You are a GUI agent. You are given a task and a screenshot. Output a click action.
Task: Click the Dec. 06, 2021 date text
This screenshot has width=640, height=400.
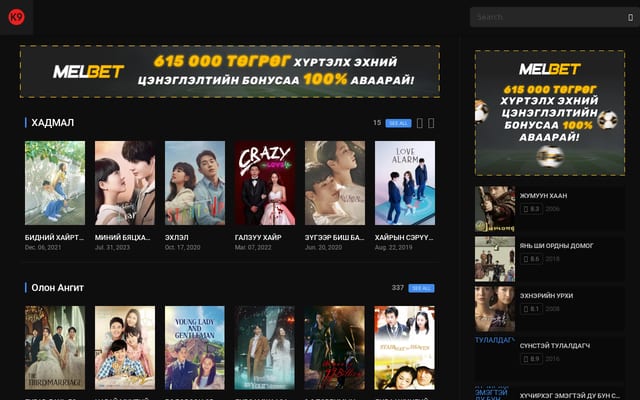coord(43,247)
